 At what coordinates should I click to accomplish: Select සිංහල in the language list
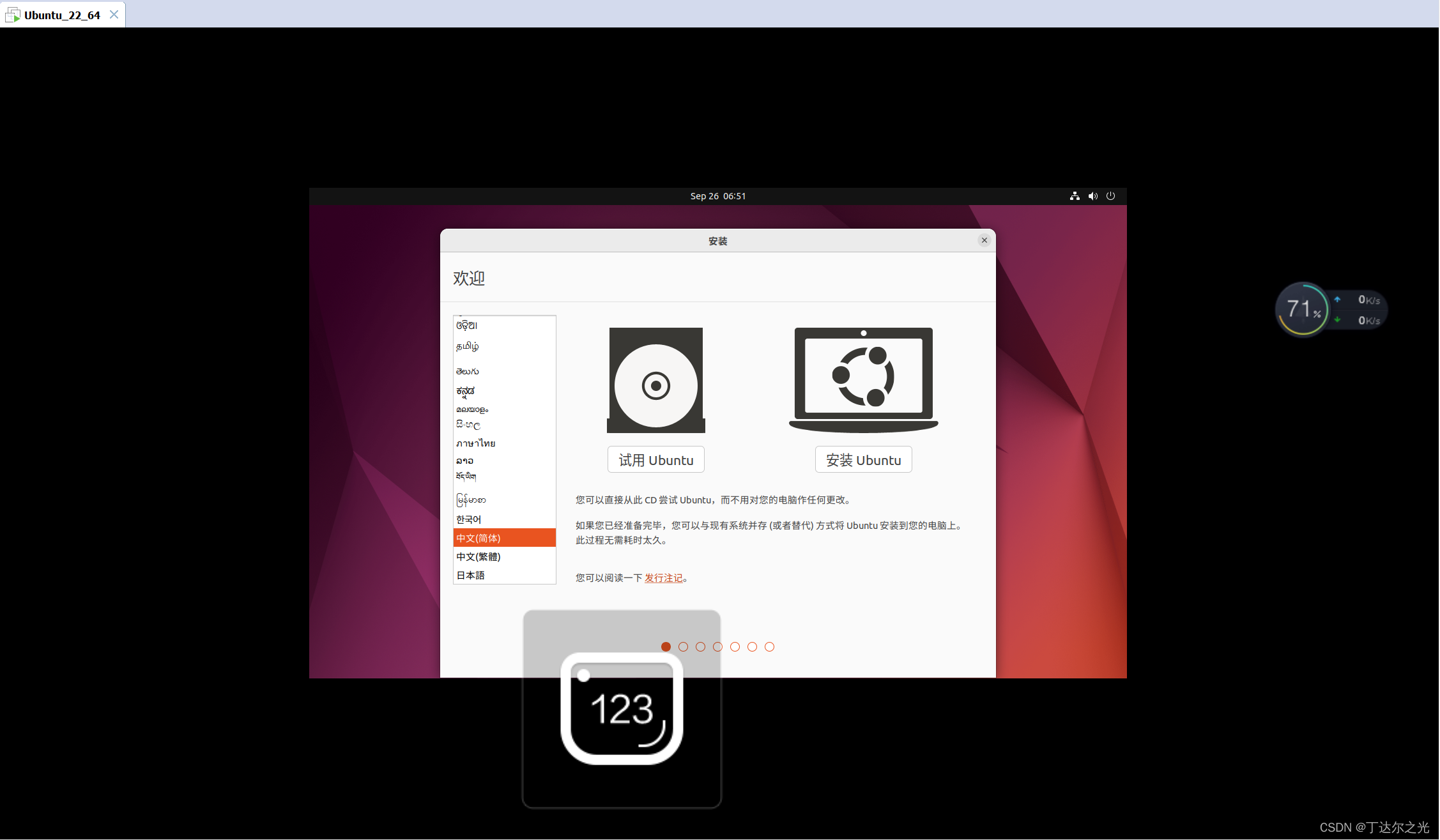click(x=504, y=424)
